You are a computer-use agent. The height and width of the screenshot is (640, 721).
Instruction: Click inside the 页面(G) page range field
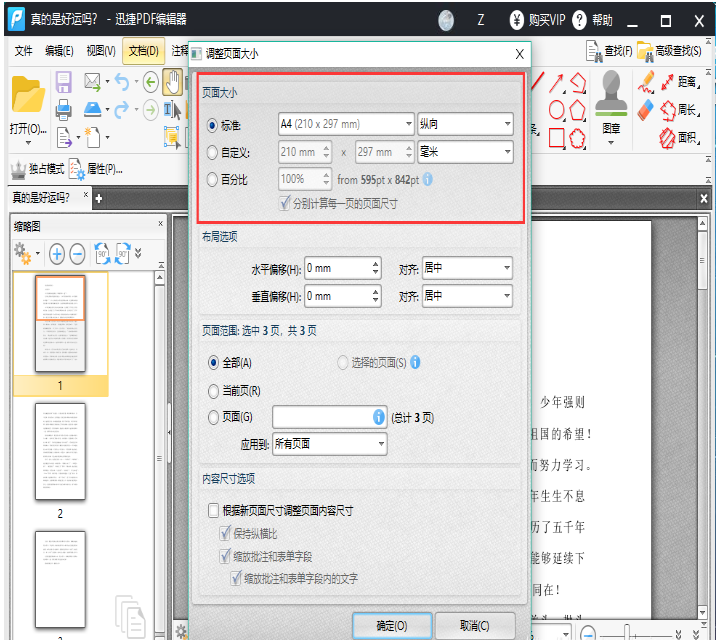coord(321,417)
